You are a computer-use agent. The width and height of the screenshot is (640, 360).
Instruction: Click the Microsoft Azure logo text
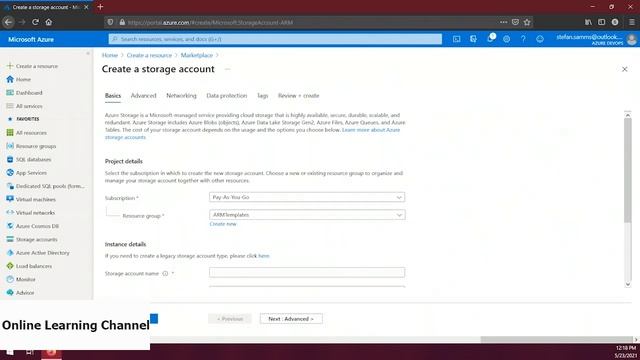(x=31, y=40)
